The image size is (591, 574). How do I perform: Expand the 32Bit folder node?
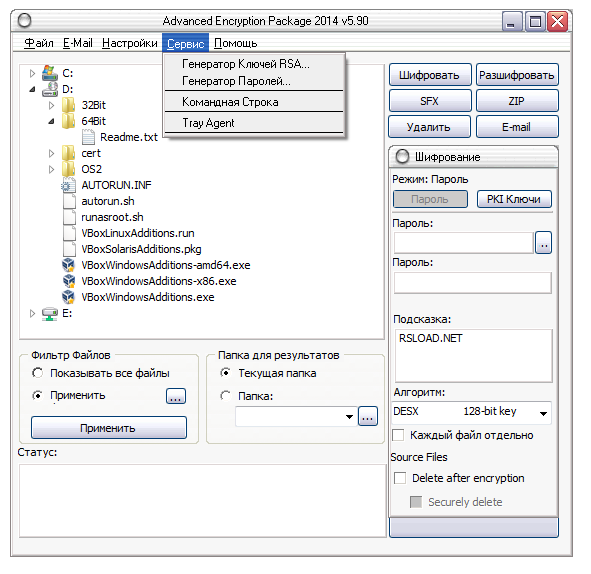tap(51, 106)
